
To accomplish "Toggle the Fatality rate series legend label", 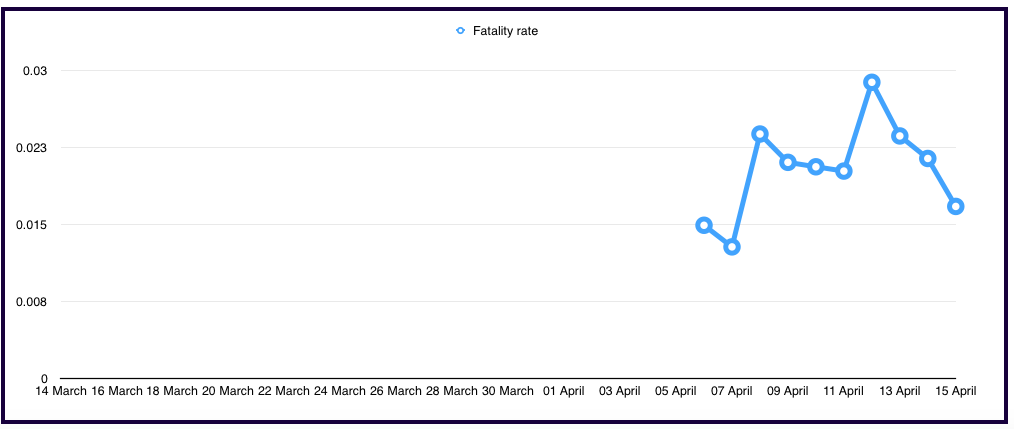I will 505,31.
